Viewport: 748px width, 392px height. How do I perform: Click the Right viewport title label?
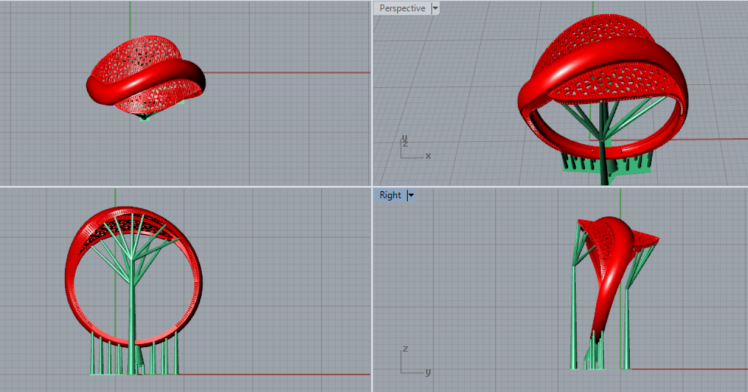[390, 195]
